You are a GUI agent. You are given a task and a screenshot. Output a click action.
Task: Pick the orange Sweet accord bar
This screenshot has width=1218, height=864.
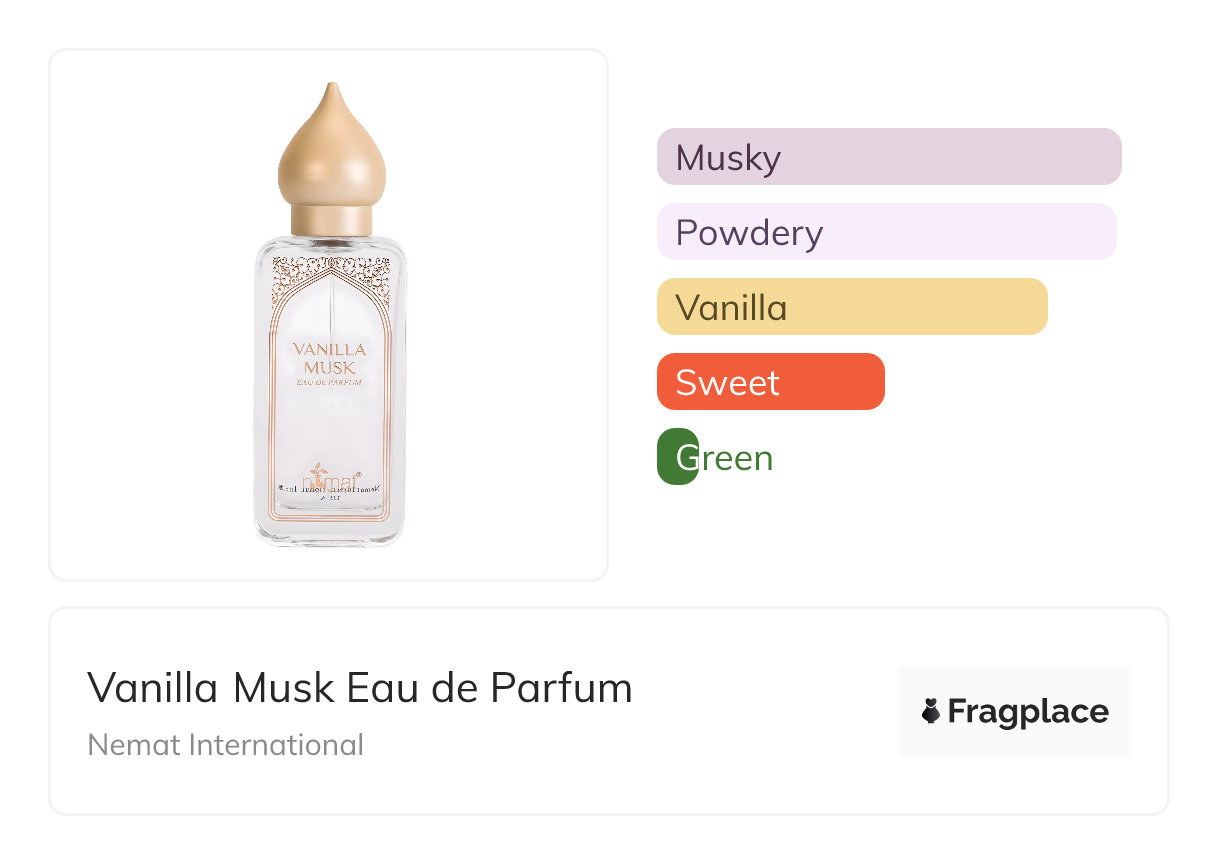(x=770, y=382)
